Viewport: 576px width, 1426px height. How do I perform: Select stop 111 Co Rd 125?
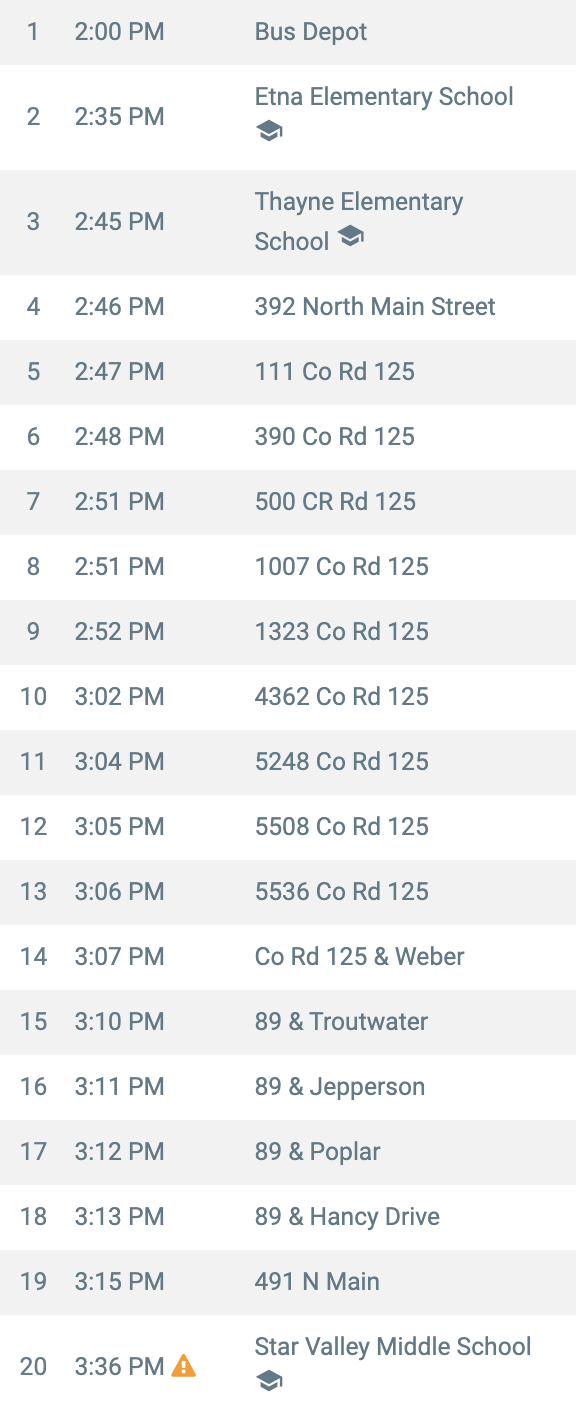point(288,372)
